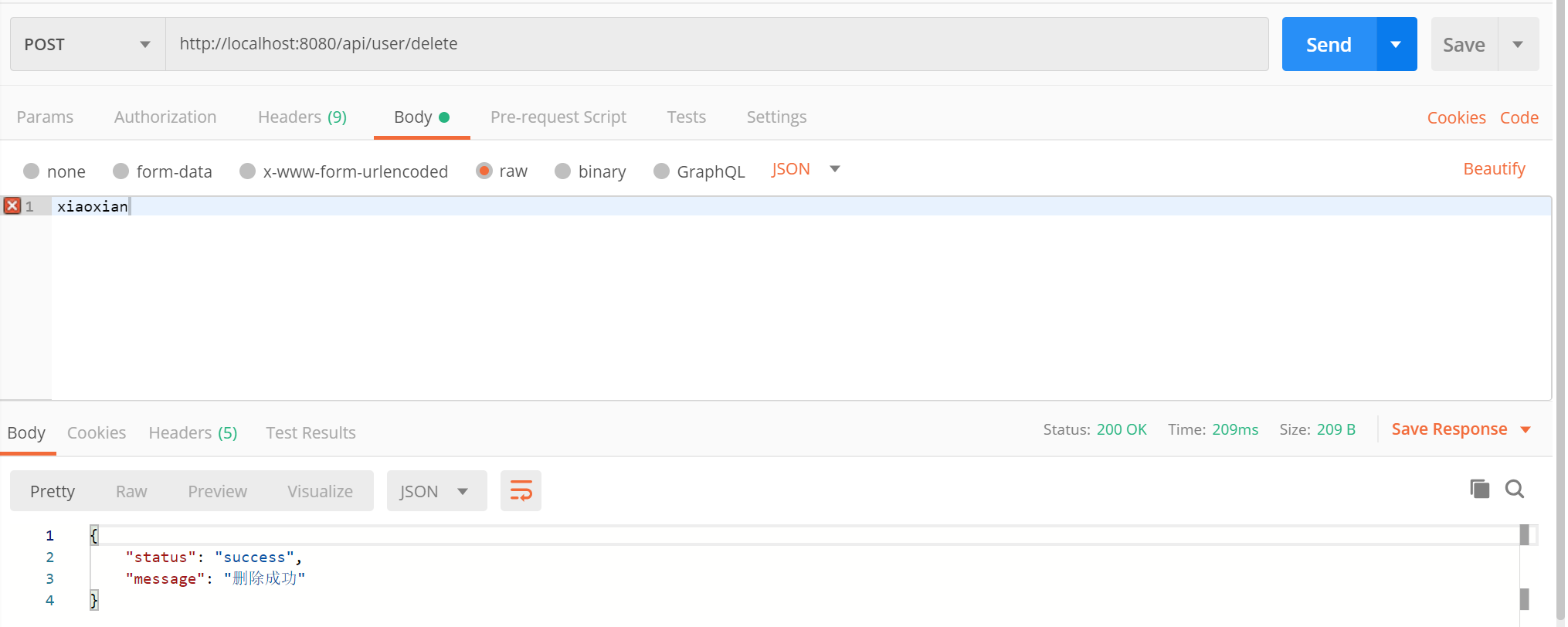Click the red error marker on line 1
Screen dimensions: 1568x627
coord(12,205)
